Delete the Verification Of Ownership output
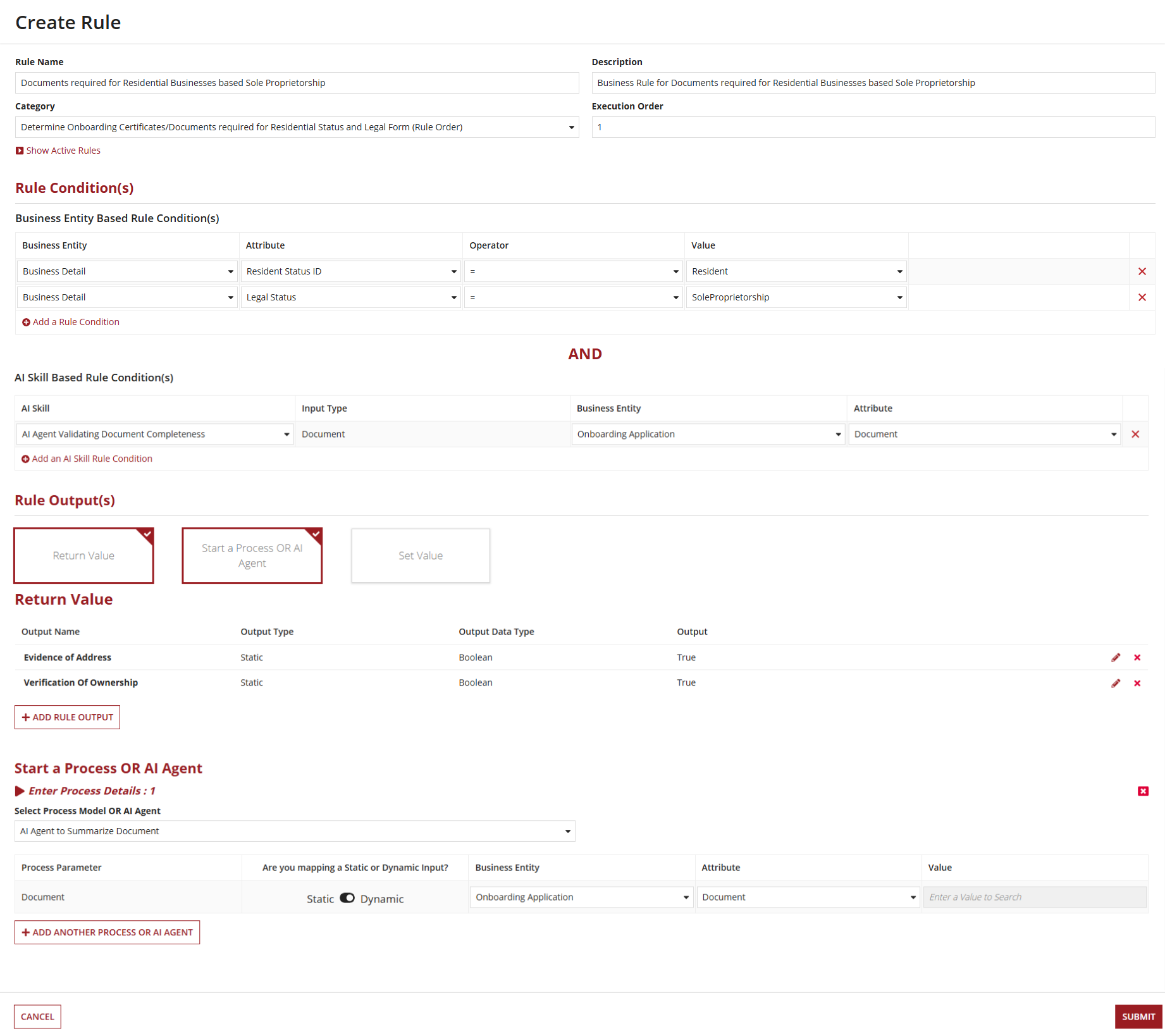 [1137, 683]
